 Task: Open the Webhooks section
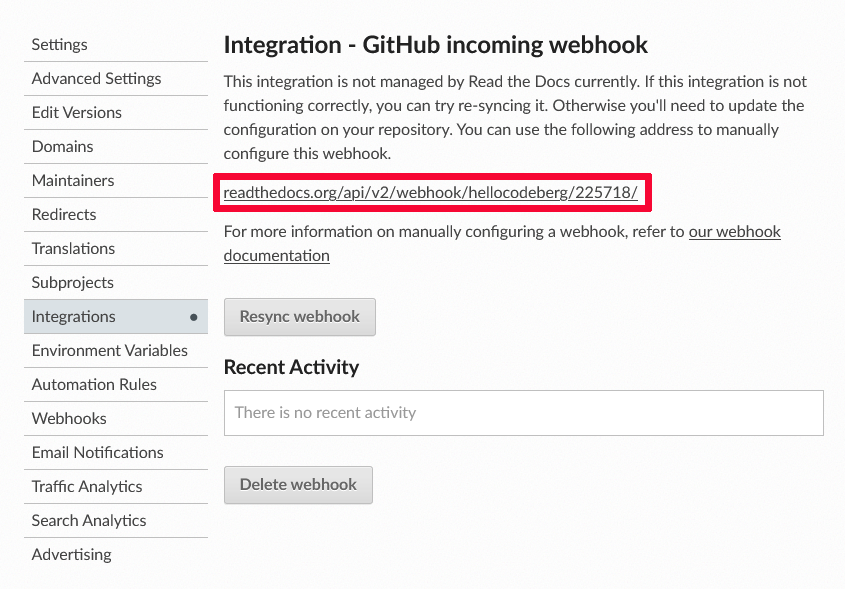tap(68, 418)
